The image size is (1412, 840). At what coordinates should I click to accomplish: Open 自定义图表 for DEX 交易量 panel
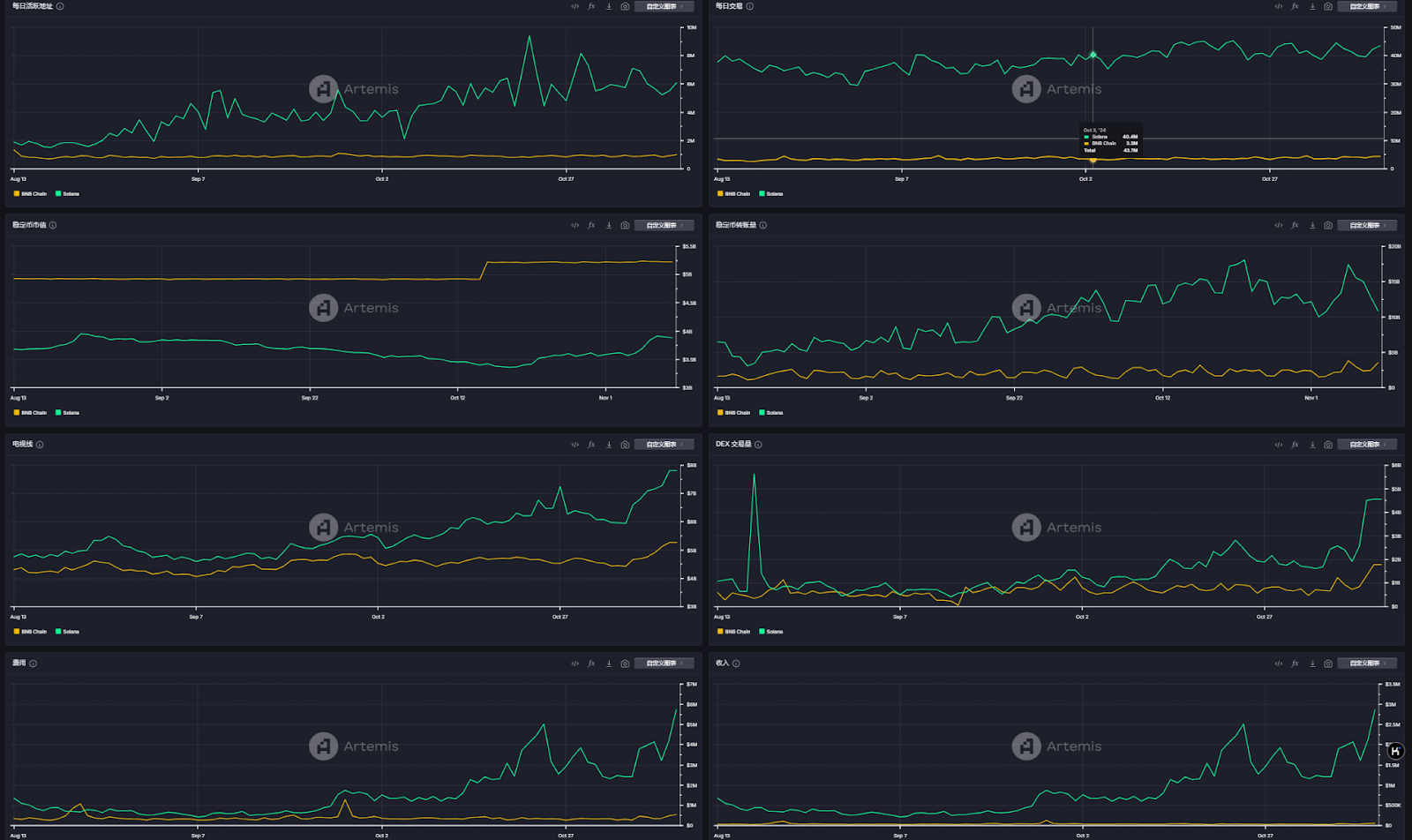pos(1367,445)
